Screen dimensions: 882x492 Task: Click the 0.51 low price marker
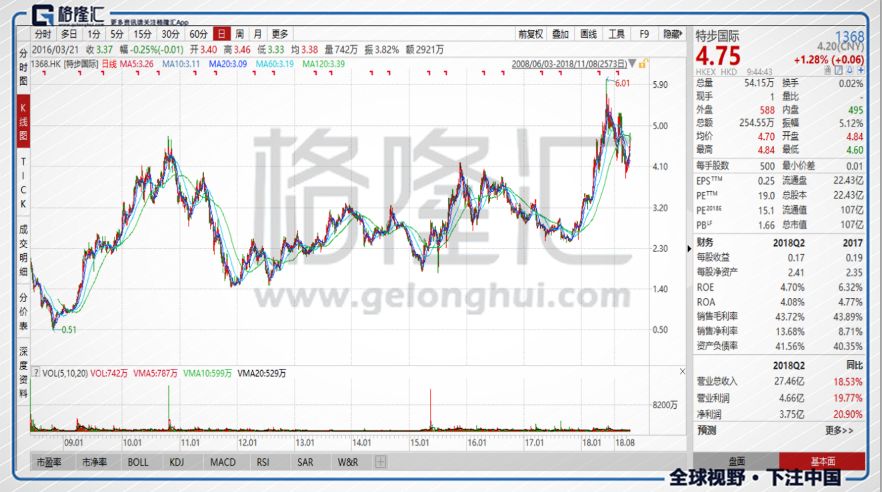[69, 330]
